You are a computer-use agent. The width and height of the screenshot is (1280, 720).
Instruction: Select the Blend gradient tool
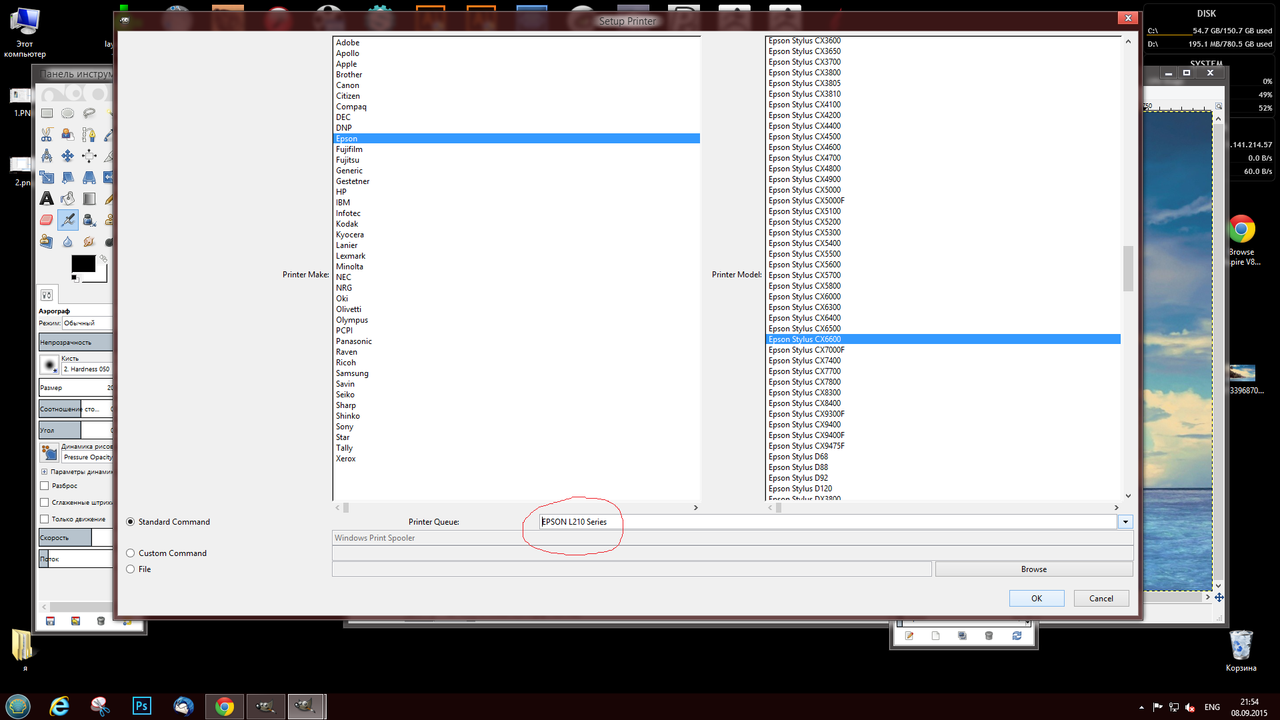pos(89,198)
